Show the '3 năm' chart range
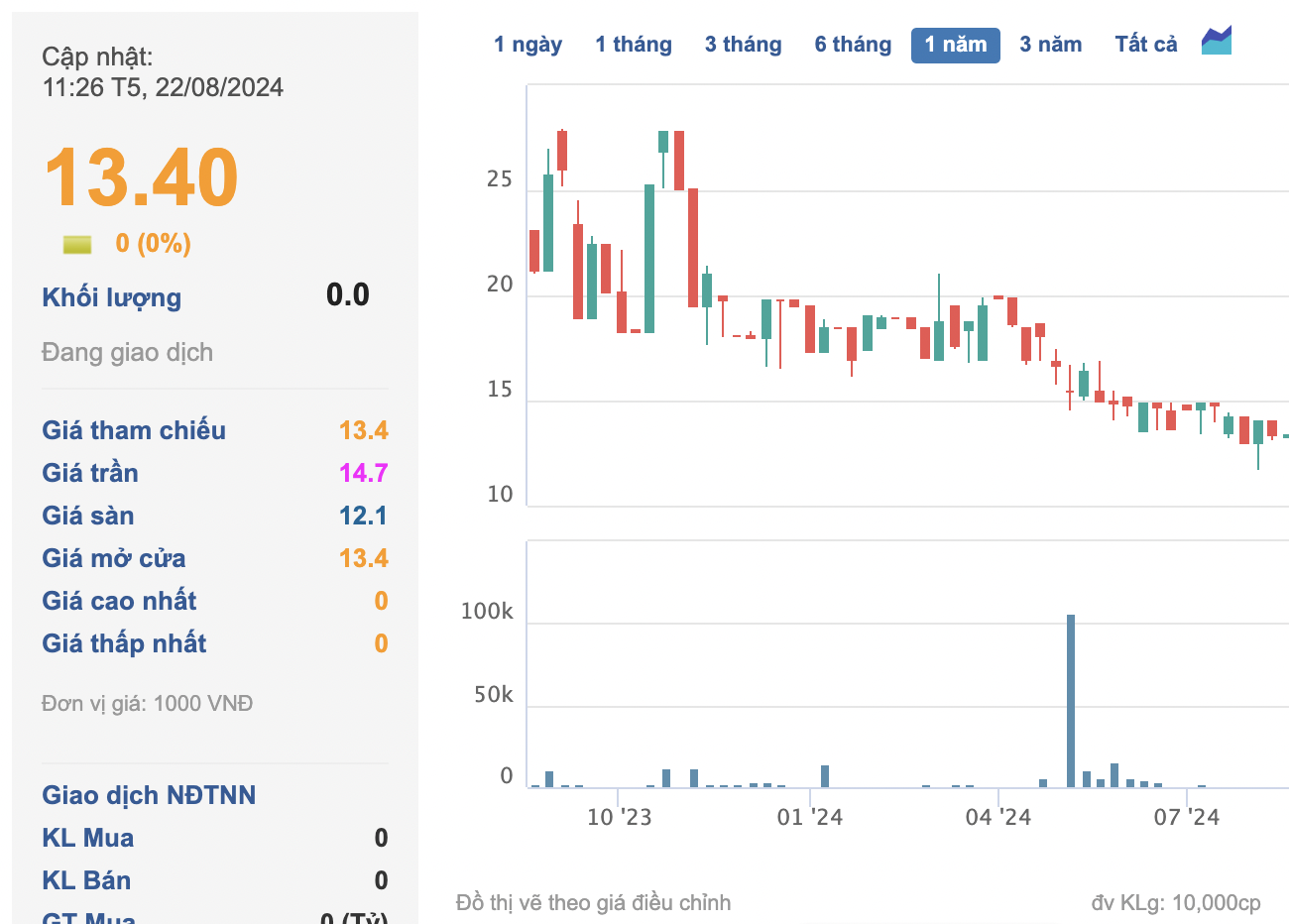 pos(1051,45)
